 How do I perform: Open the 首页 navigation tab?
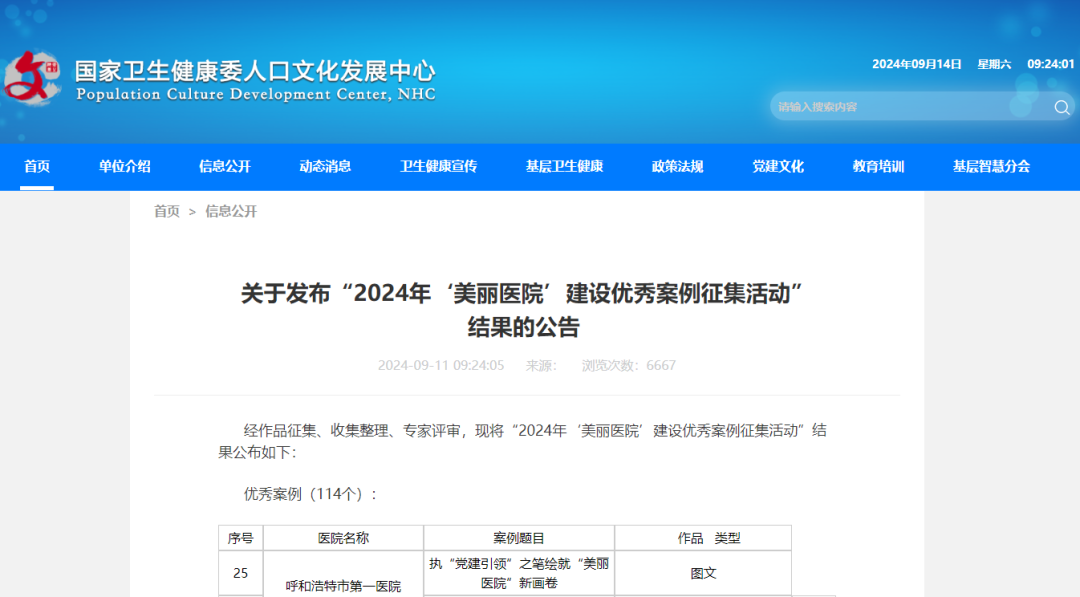click(37, 167)
